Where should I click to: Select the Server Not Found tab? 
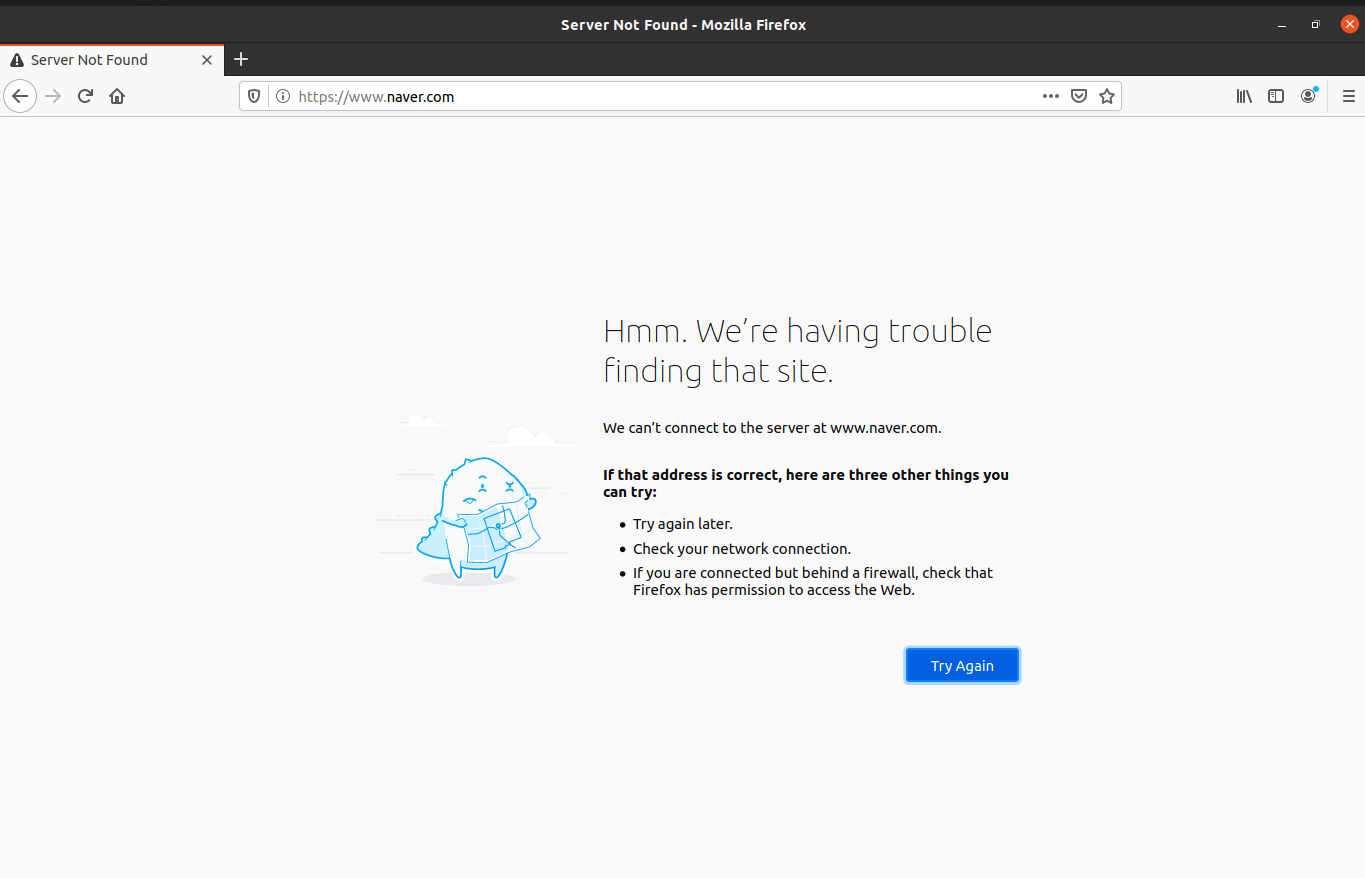[112, 59]
